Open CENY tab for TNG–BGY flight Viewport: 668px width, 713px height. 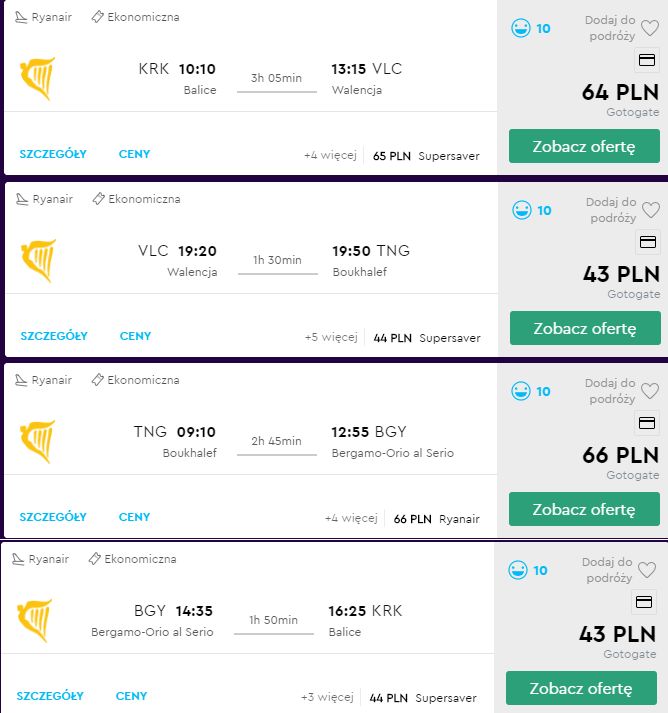point(134,517)
